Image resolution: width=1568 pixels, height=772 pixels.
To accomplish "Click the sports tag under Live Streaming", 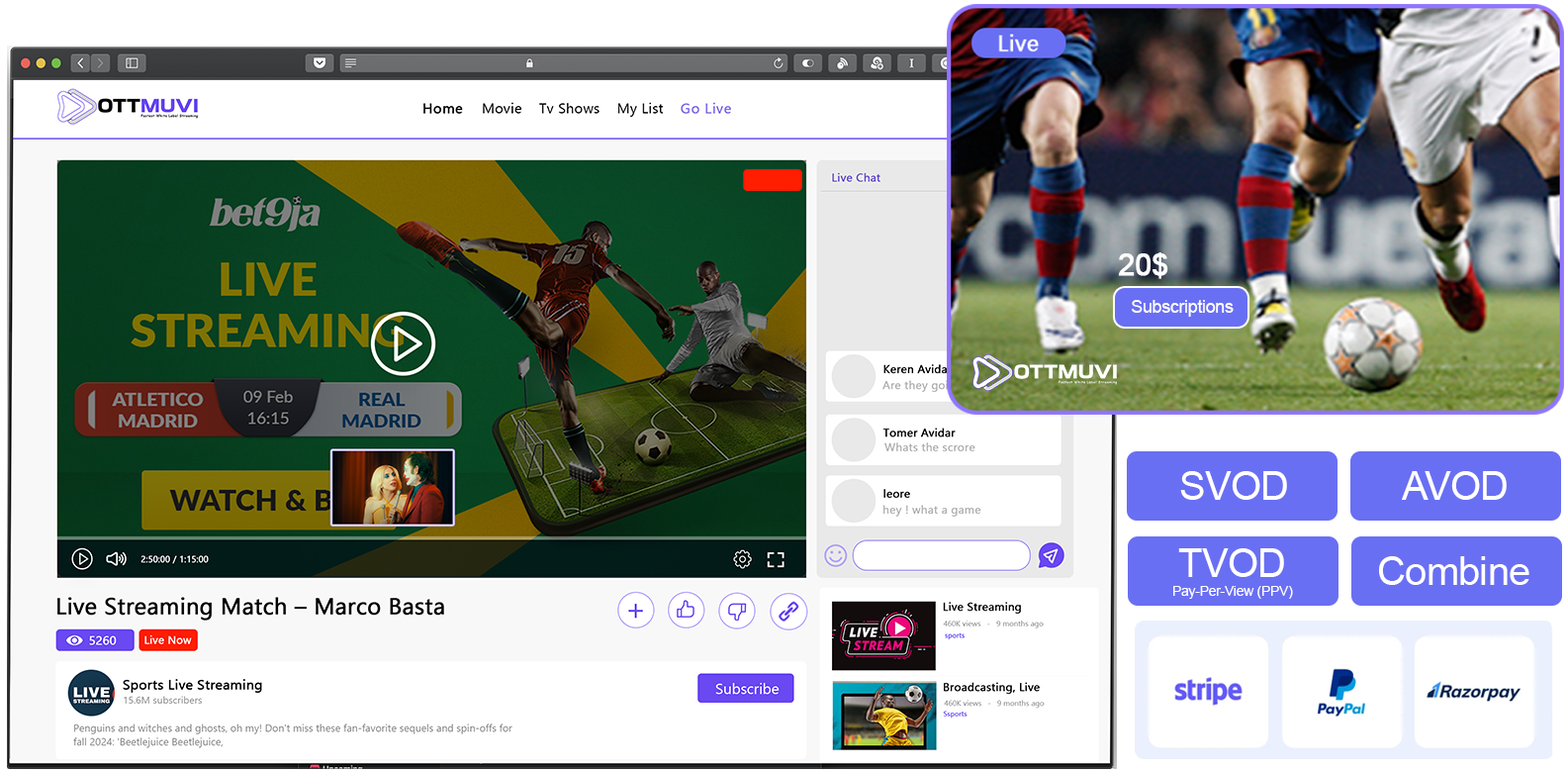I will (954, 635).
